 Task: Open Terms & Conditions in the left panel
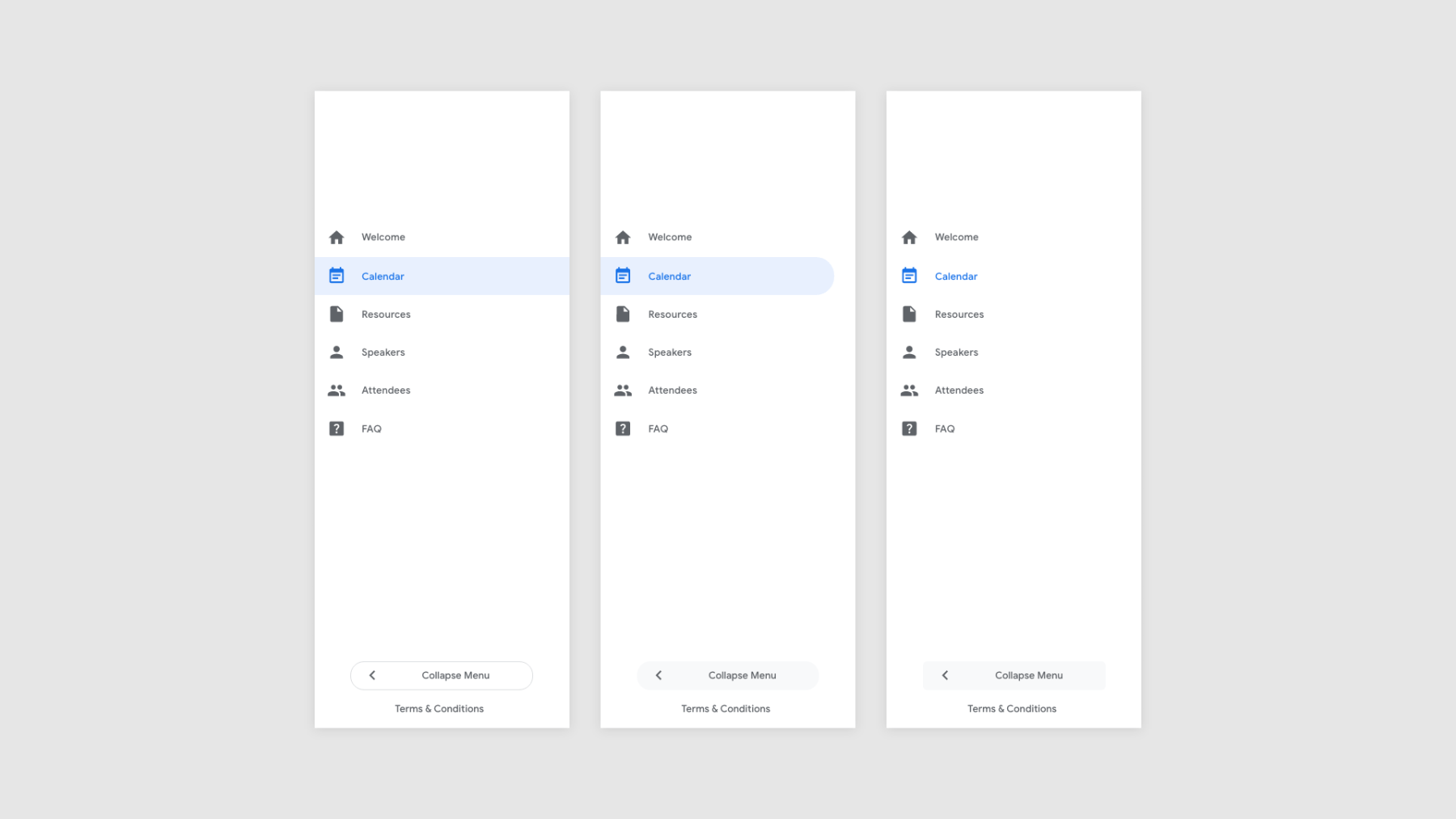(x=439, y=708)
